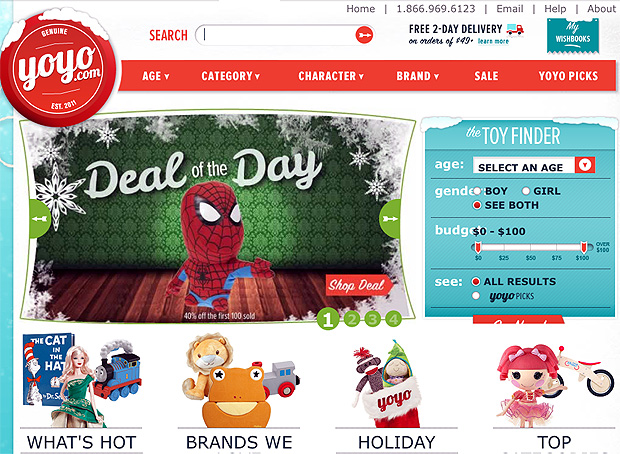Expand the Category menu

(231, 76)
